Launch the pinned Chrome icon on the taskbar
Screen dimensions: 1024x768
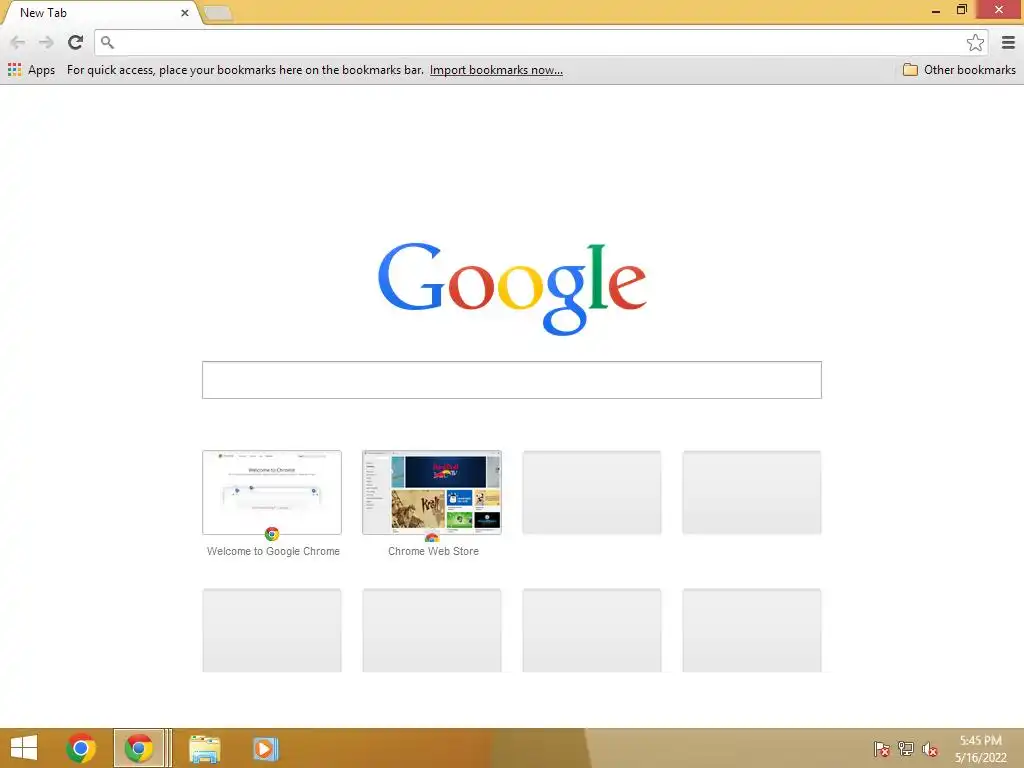click(x=81, y=748)
